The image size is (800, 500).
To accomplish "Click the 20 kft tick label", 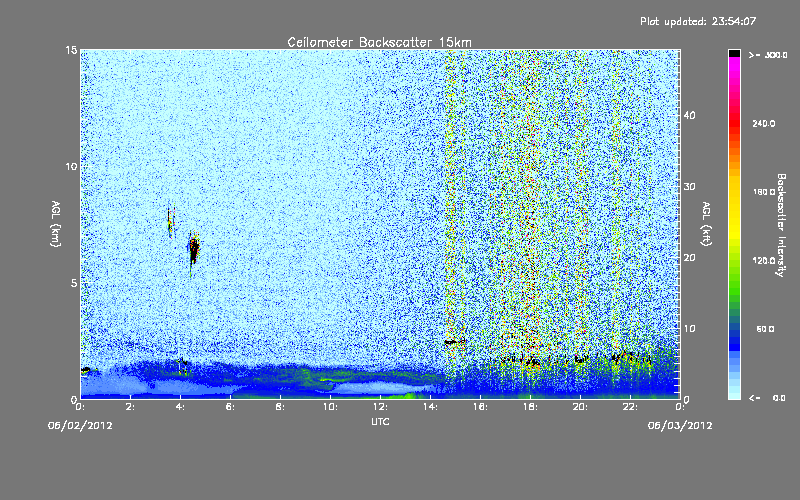I will [689, 258].
